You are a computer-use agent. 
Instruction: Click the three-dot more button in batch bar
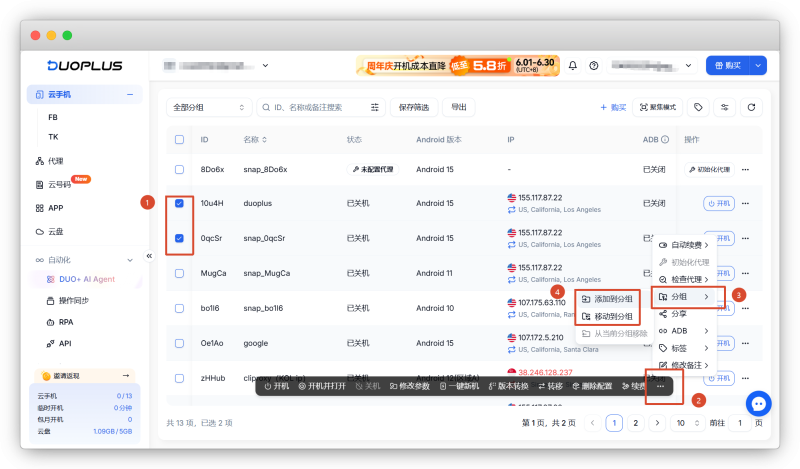[660, 386]
